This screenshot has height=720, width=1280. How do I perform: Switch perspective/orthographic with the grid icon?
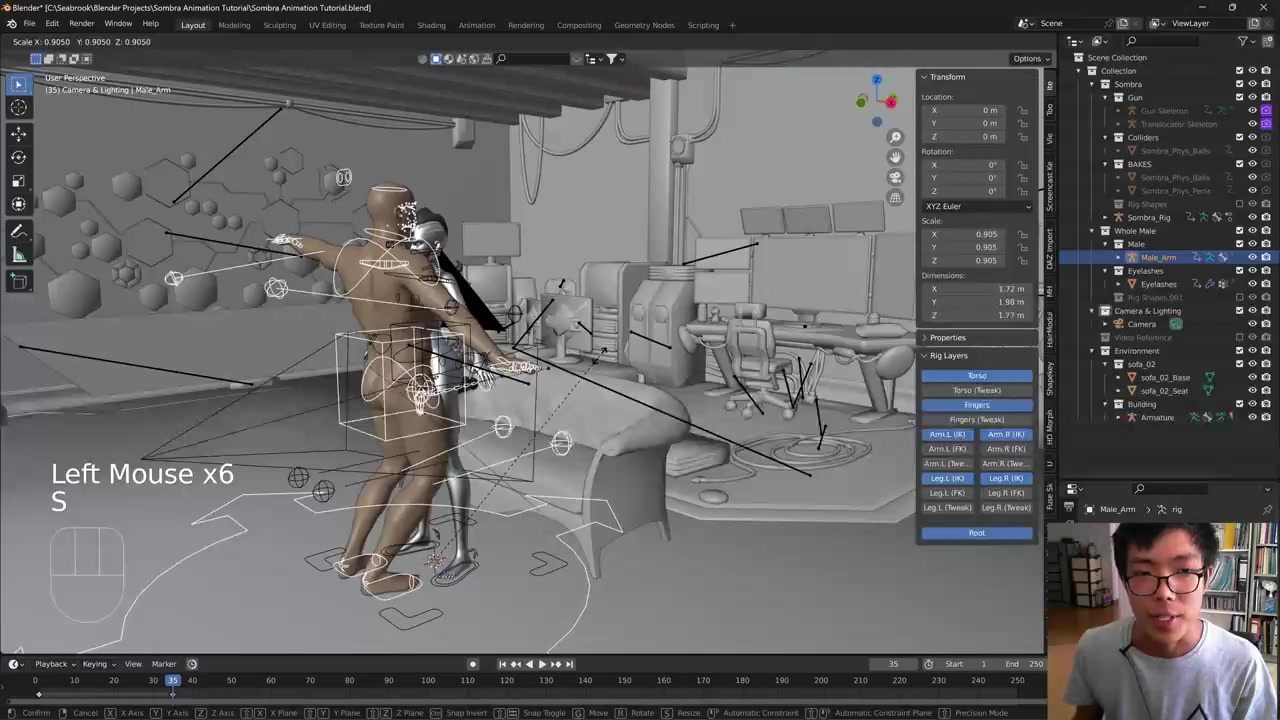point(895,197)
